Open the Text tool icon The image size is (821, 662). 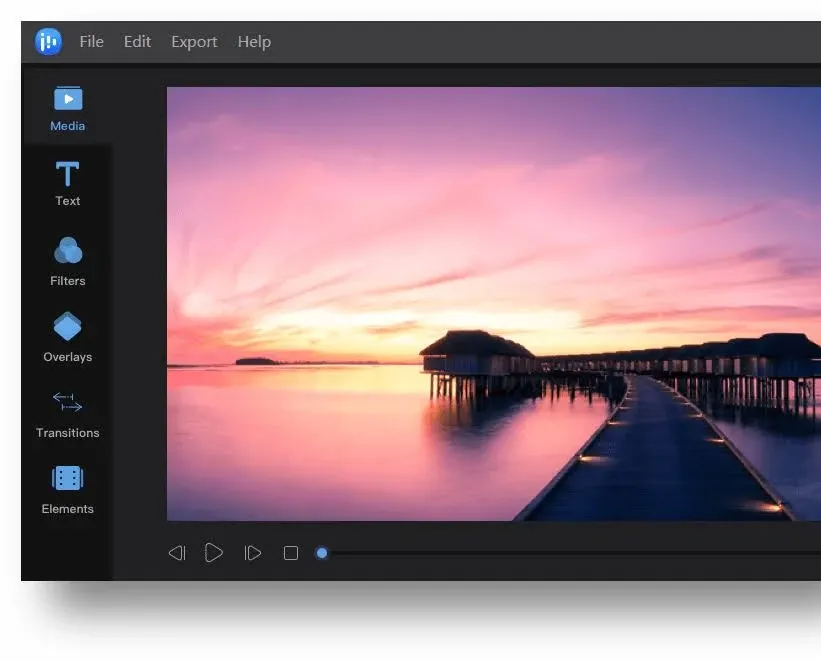pyautogui.click(x=67, y=175)
